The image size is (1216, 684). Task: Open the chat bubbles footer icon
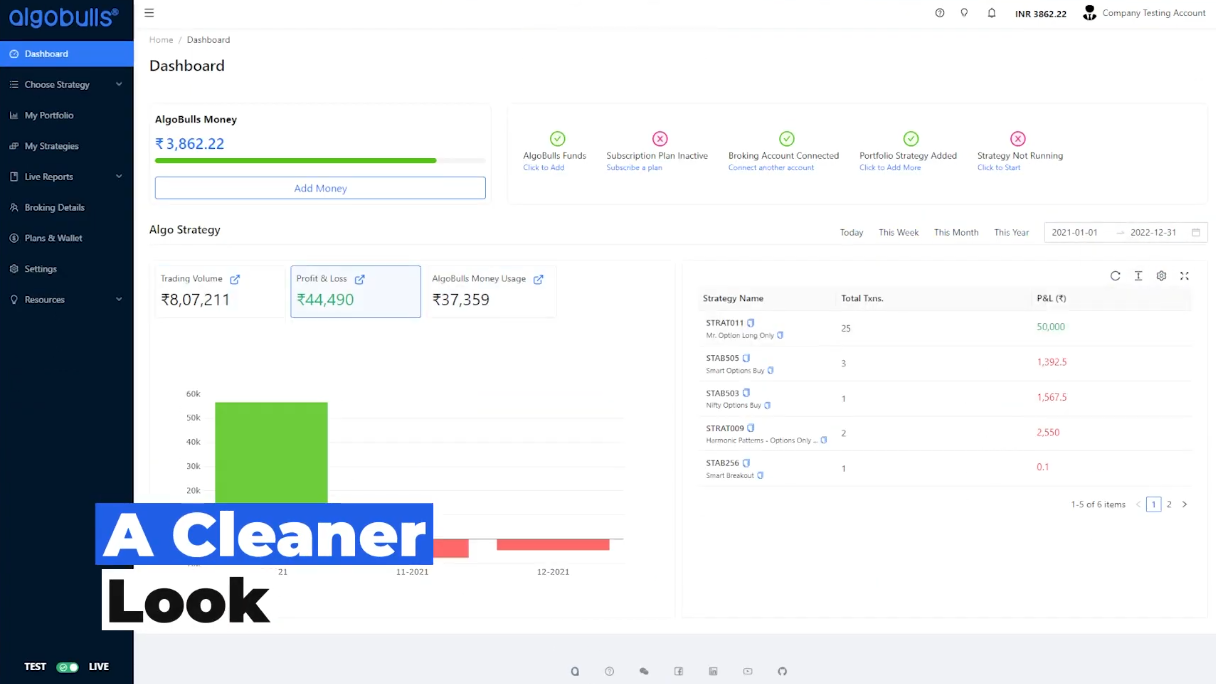click(x=644, y=671)
